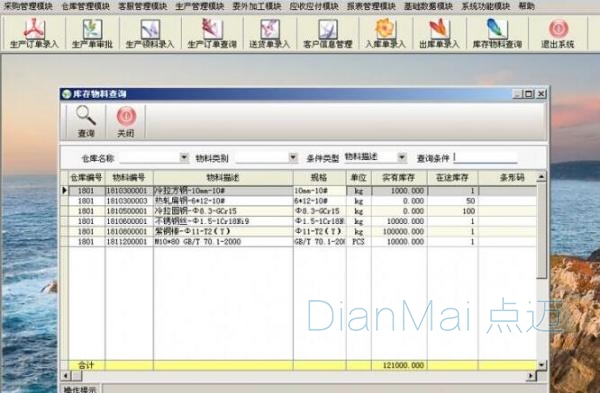This screenshot has width=600, height=393.
Task: Maximize the 库存物料查询 window
Action: point(529,94)
